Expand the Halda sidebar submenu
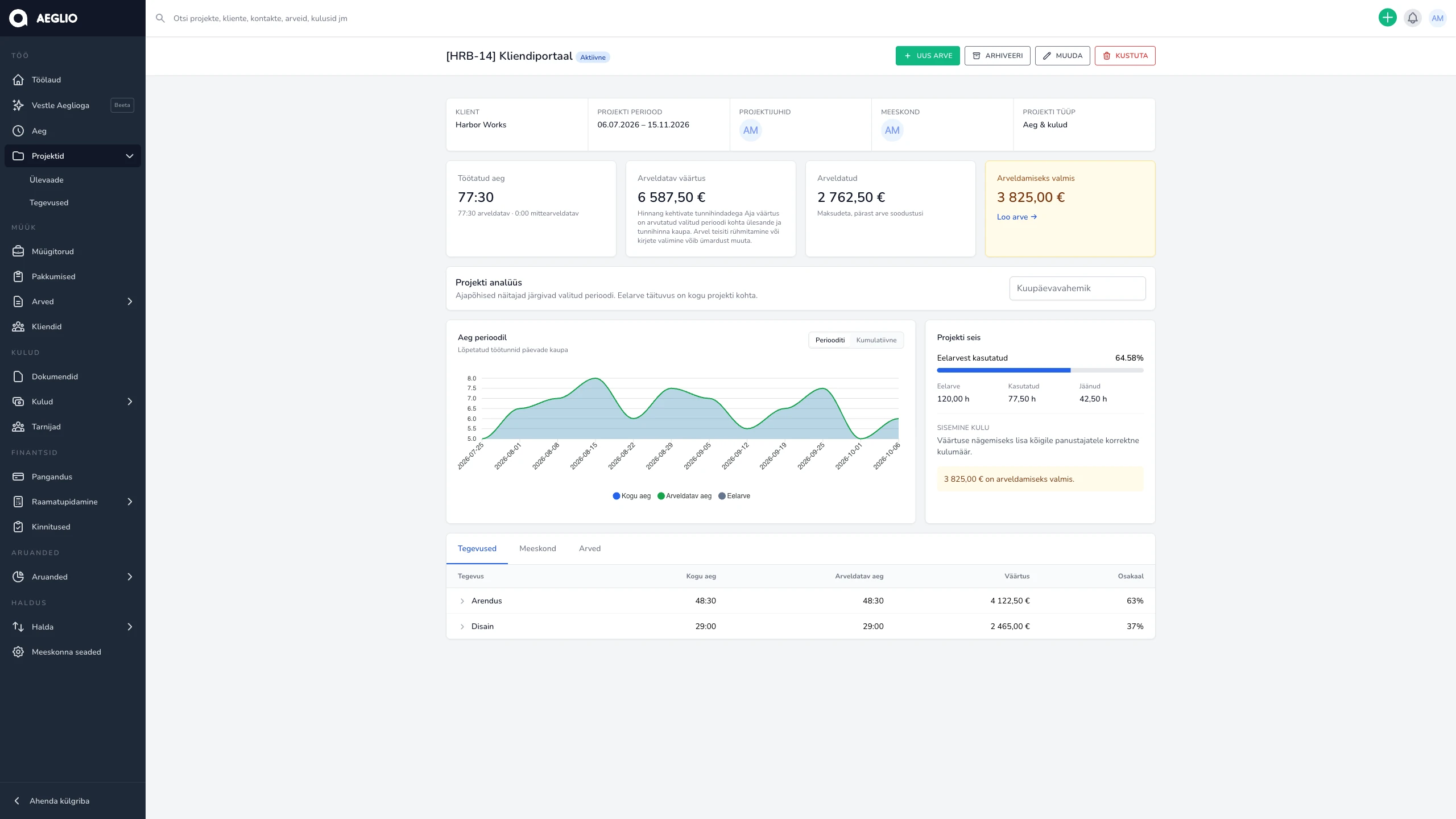The height and width of the screenshot is (819, 1456). click(x=130, y=627)
